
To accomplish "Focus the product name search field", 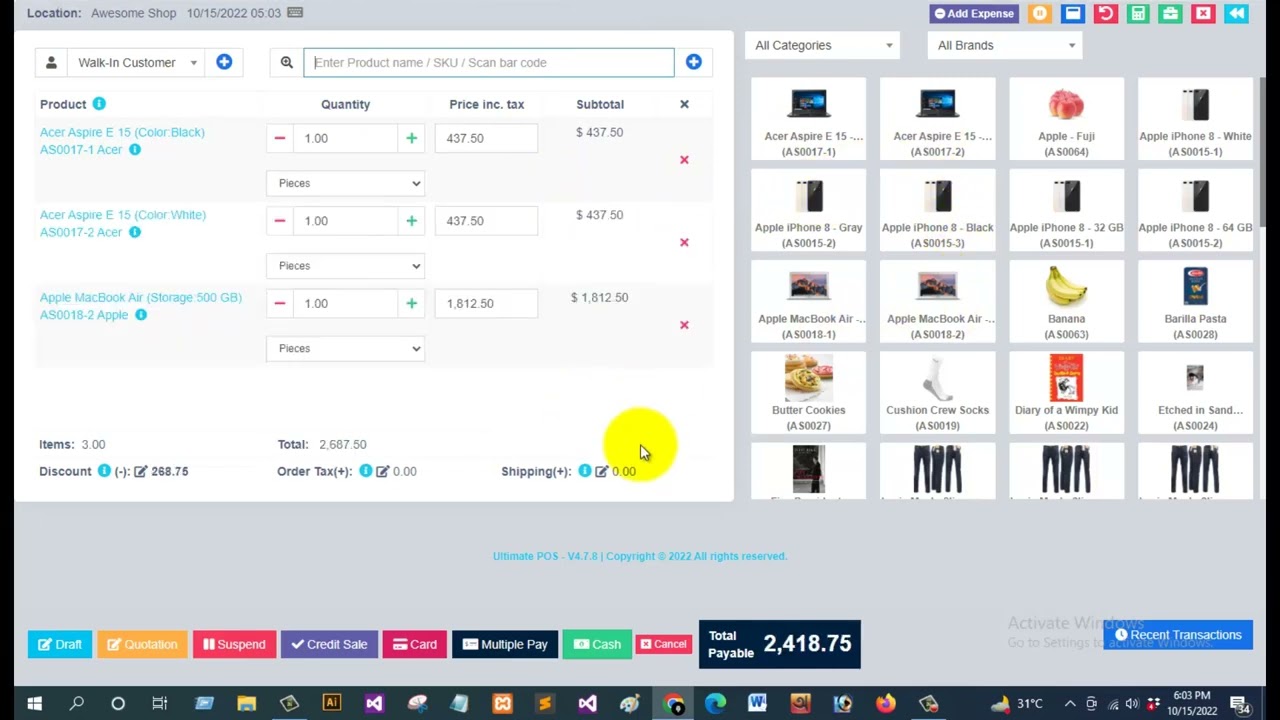I will [489, 62].
